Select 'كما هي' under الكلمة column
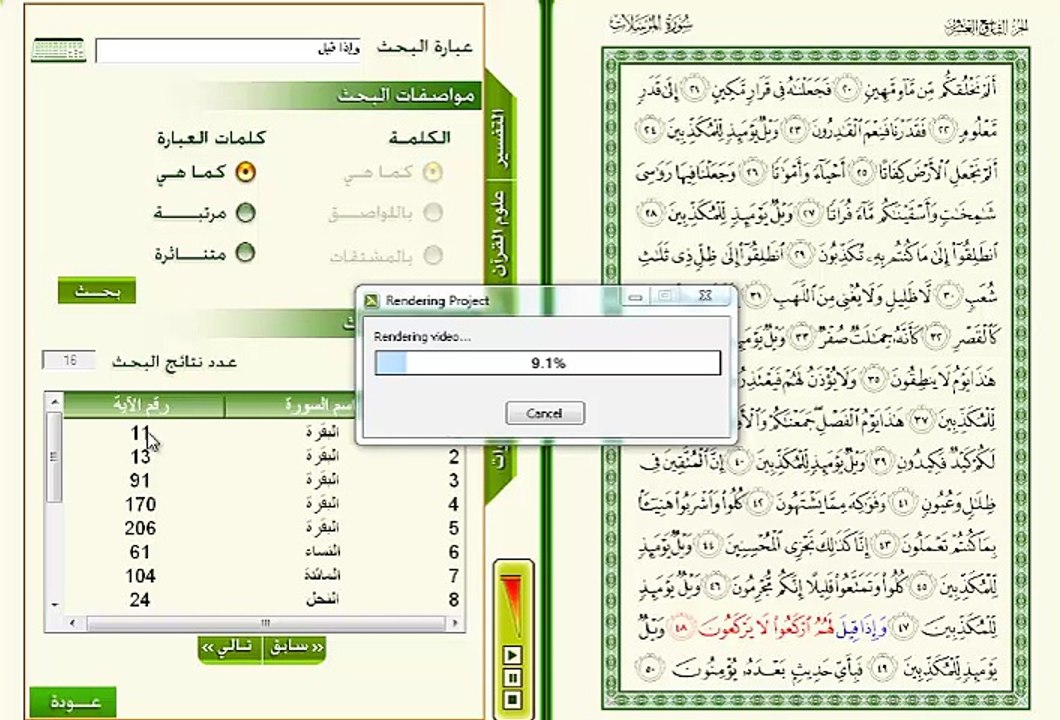 click(x=433, y=172)
